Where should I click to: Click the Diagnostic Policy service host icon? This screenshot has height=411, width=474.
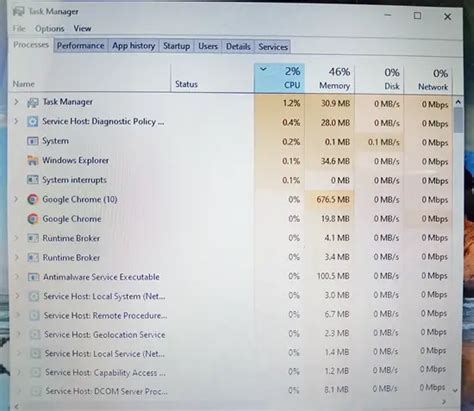coord(32,122)
